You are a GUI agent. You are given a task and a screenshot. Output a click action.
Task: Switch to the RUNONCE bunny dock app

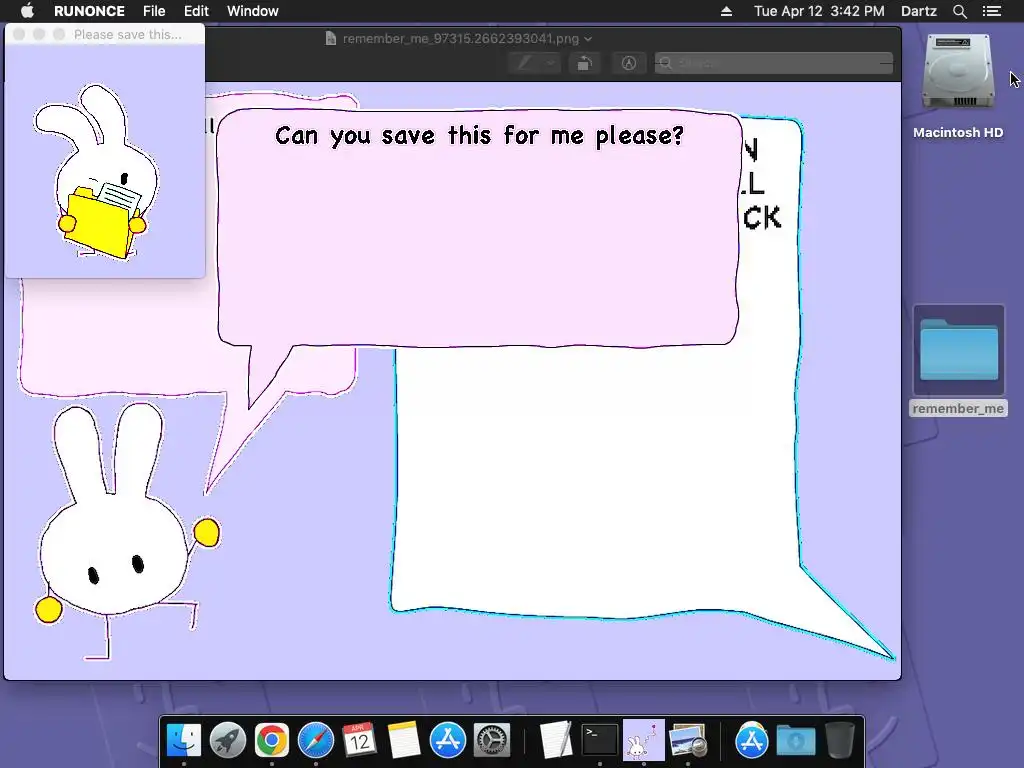pos(644,741)
